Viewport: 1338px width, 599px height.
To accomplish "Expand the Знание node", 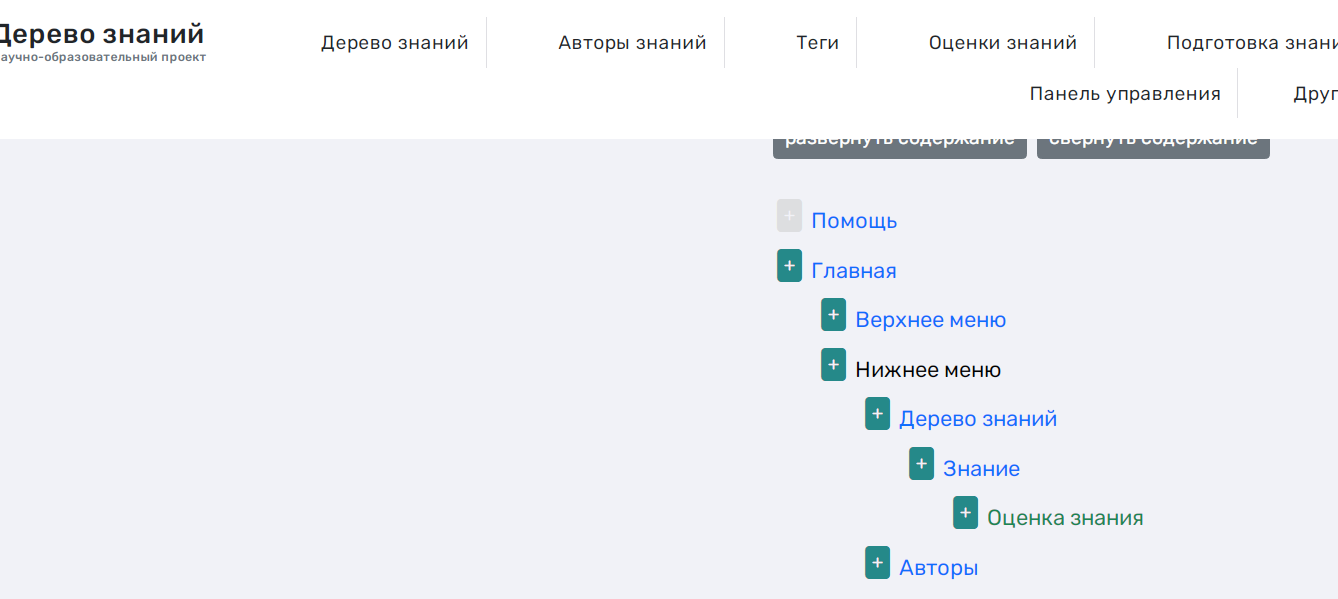I will point(921,463).
